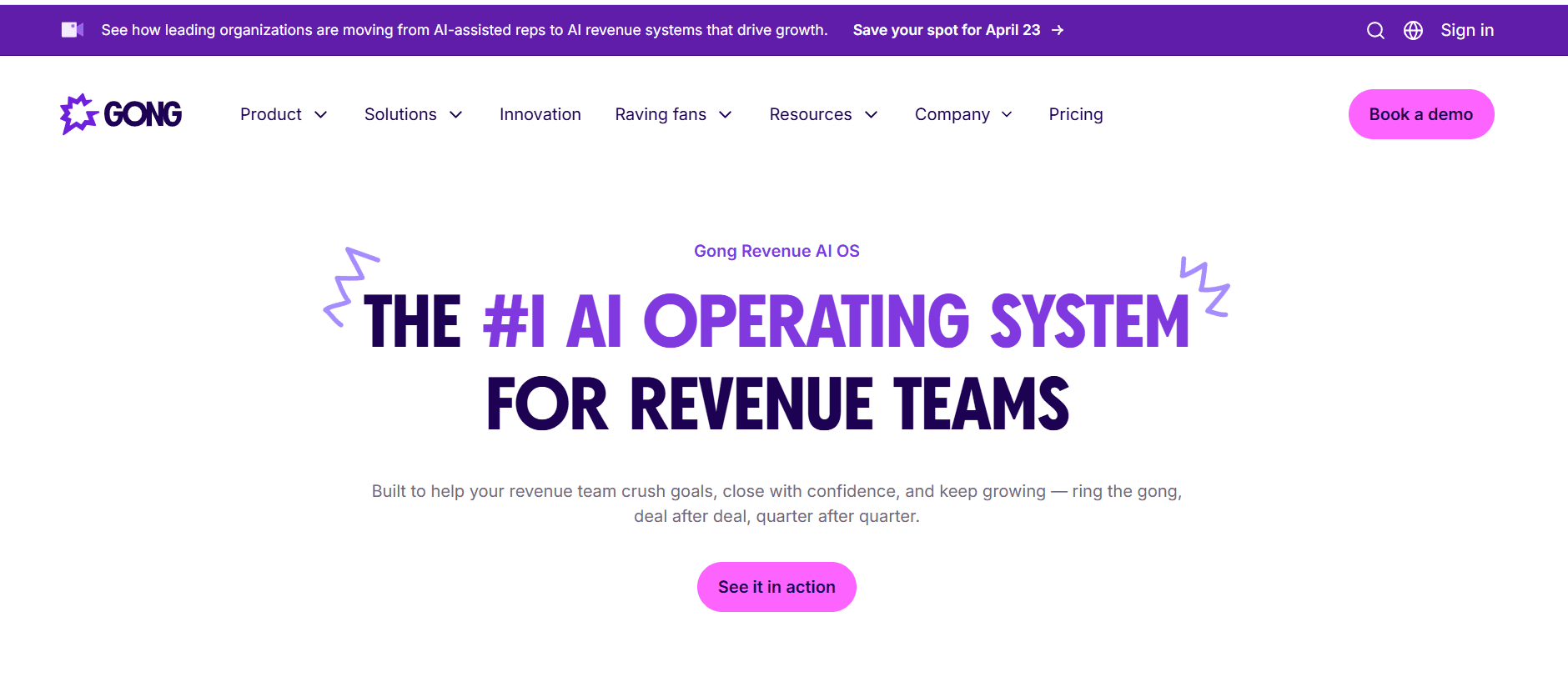This screenshot has width=1568, height=697.
Task: Click the See it in action button
Action: pyautogui.click(x=776, y=587)
